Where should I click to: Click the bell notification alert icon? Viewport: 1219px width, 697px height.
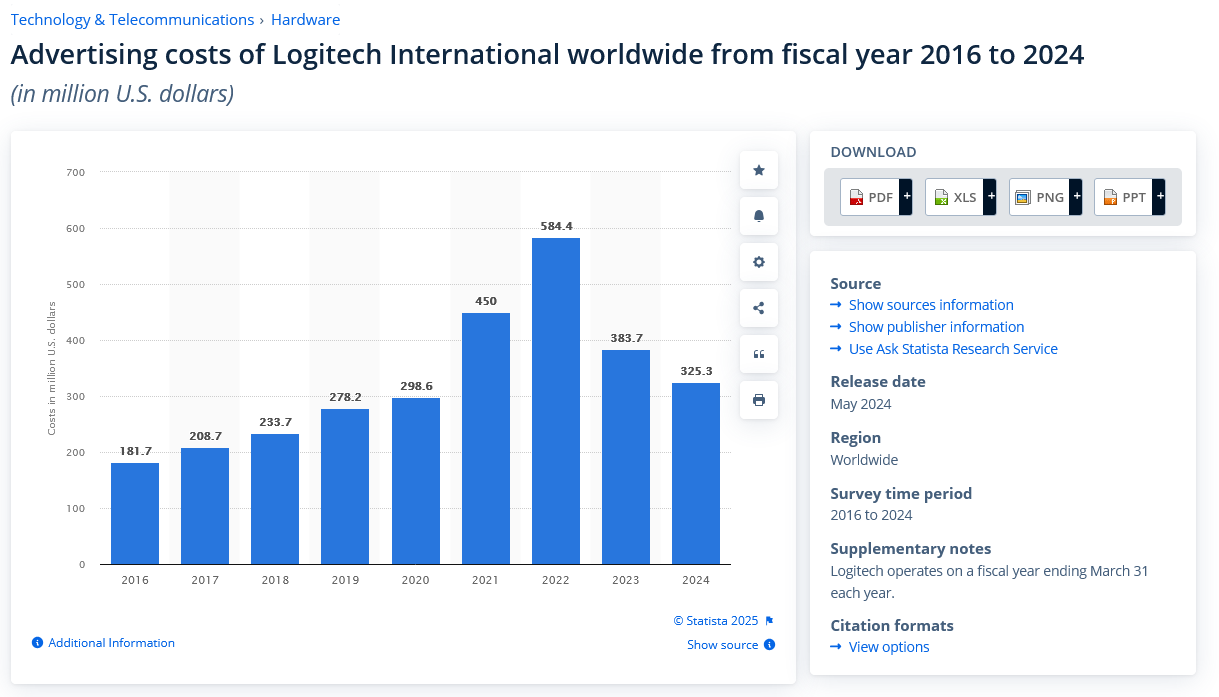(759, 216)
